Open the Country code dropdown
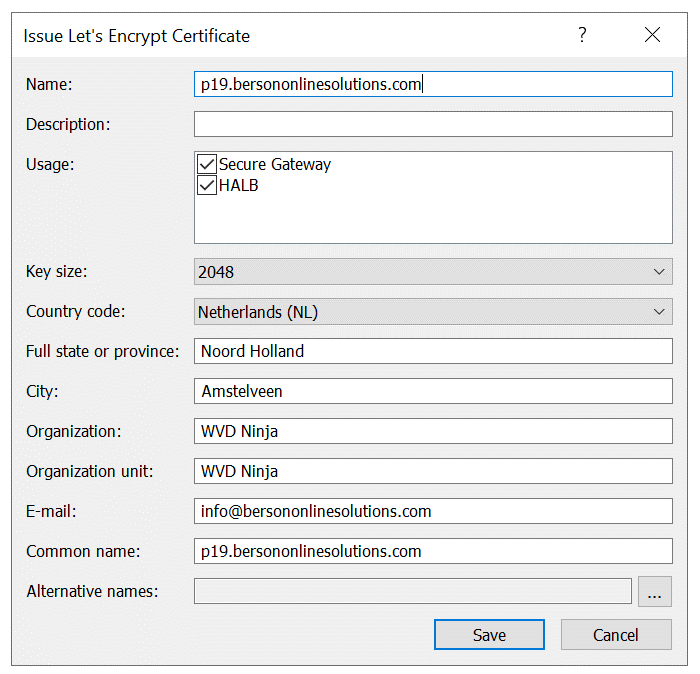700x674 pixels. pos(433,312)
